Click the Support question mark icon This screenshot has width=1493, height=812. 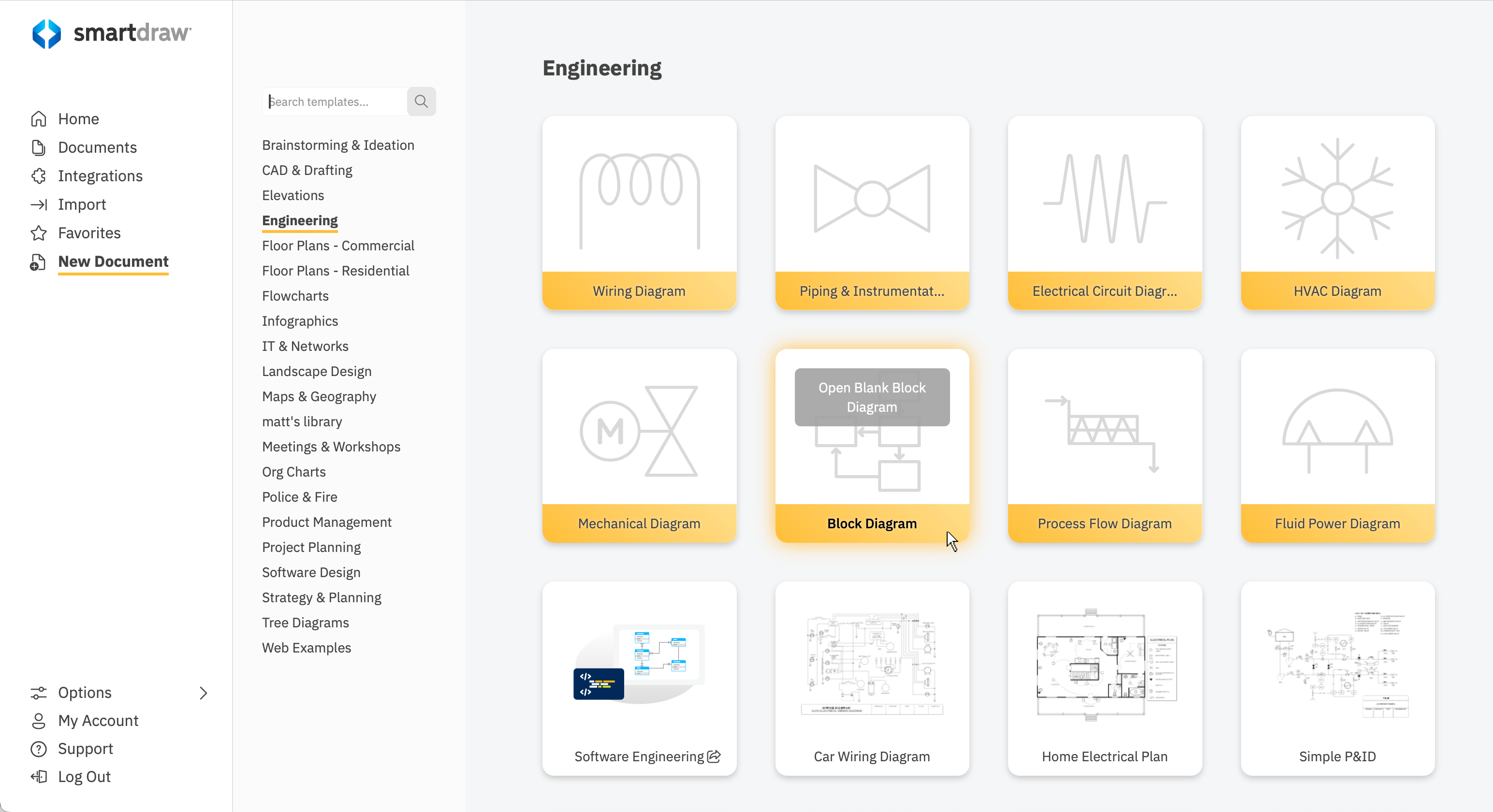coord(38,748)
